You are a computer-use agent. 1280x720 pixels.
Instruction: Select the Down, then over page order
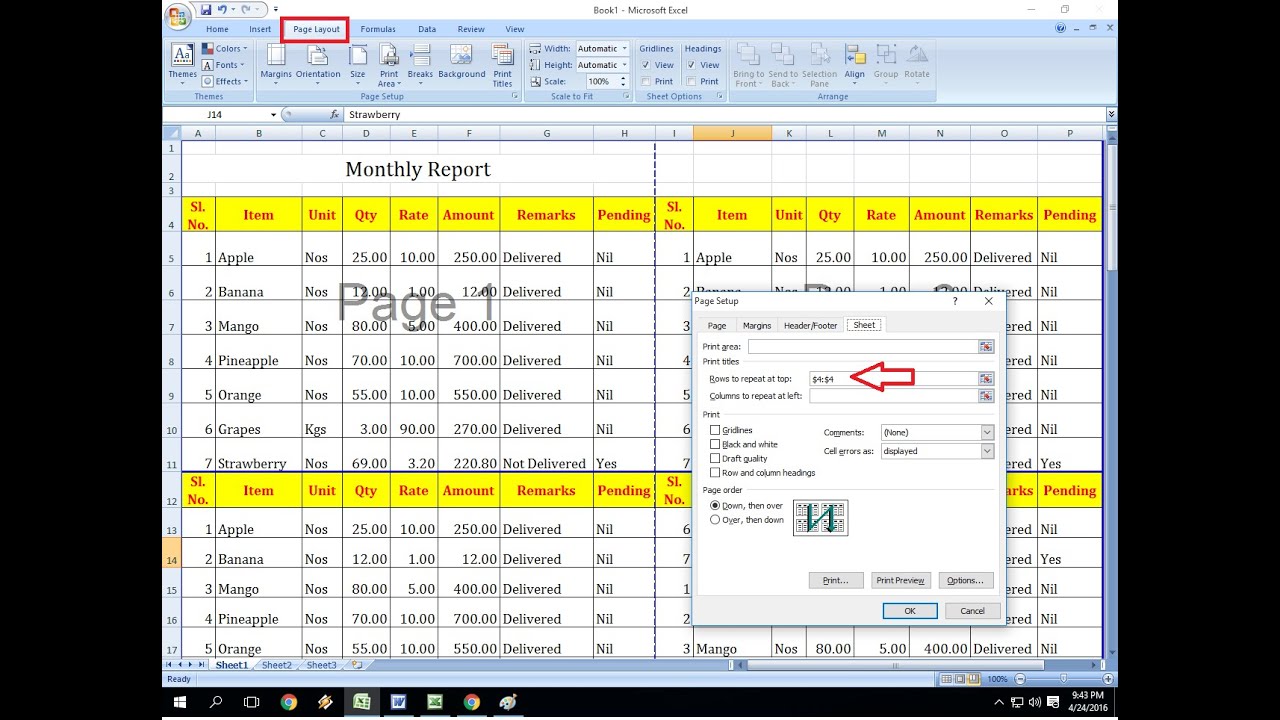tap(715, 506)
